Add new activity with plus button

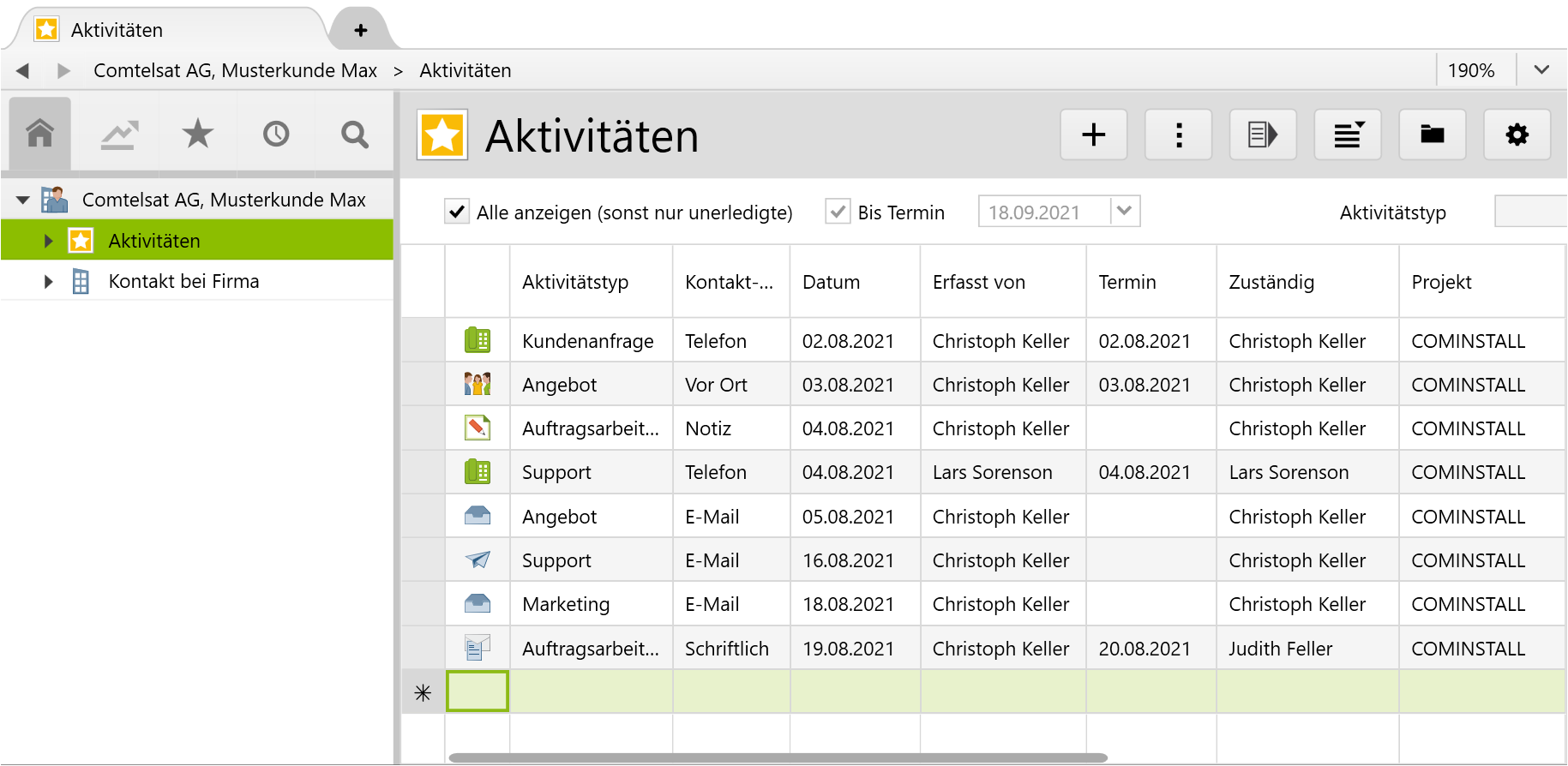[x=1093, y=135]
